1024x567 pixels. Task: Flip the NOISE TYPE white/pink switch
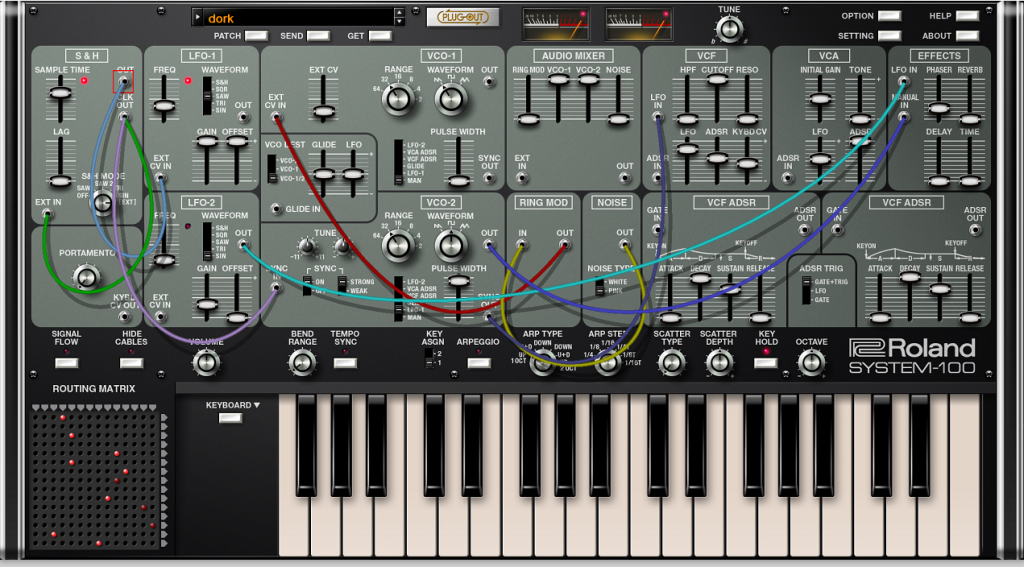pyautogui.click(x=599, y=285)
